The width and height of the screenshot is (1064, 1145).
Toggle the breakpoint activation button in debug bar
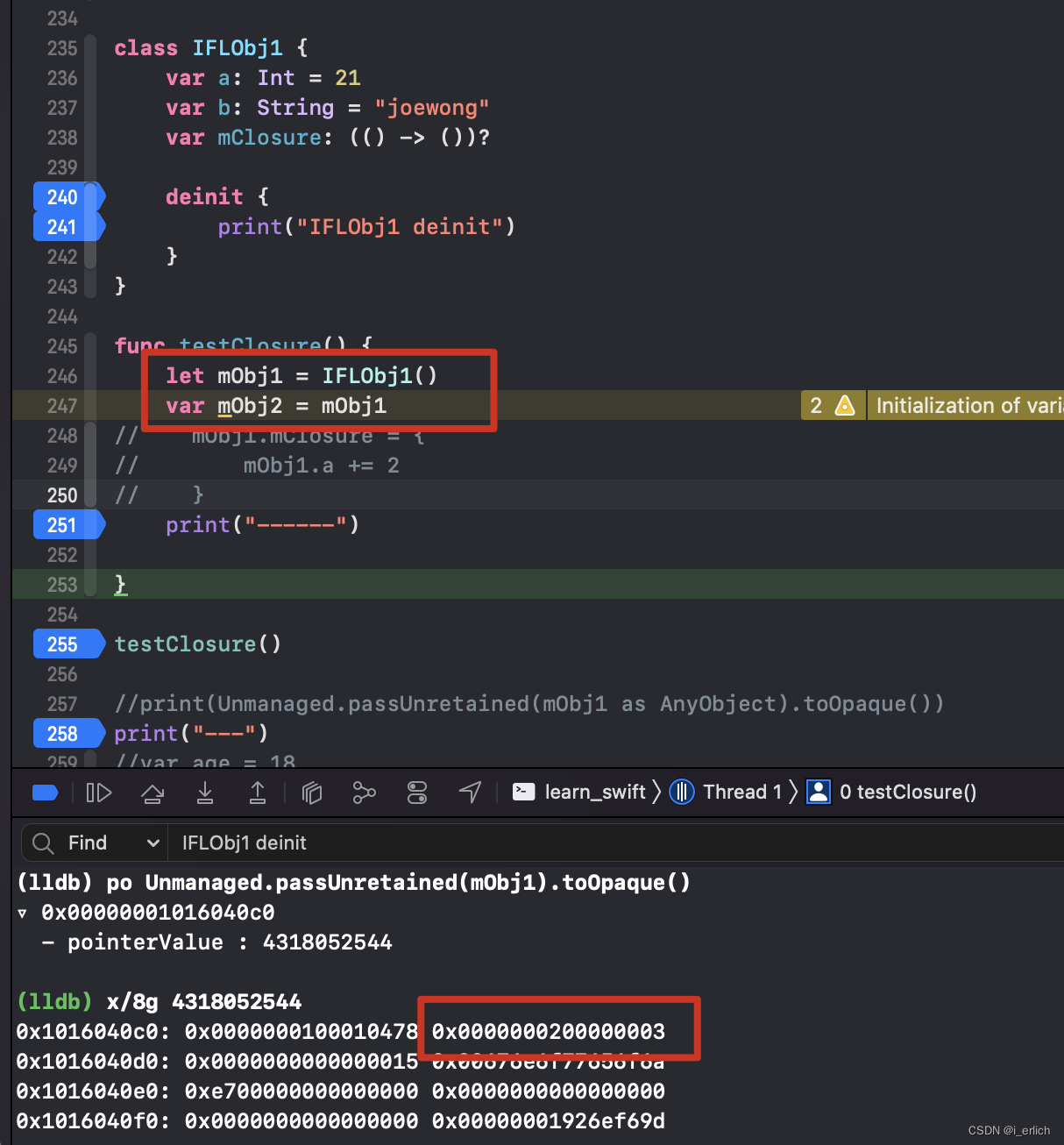[45, 793]
